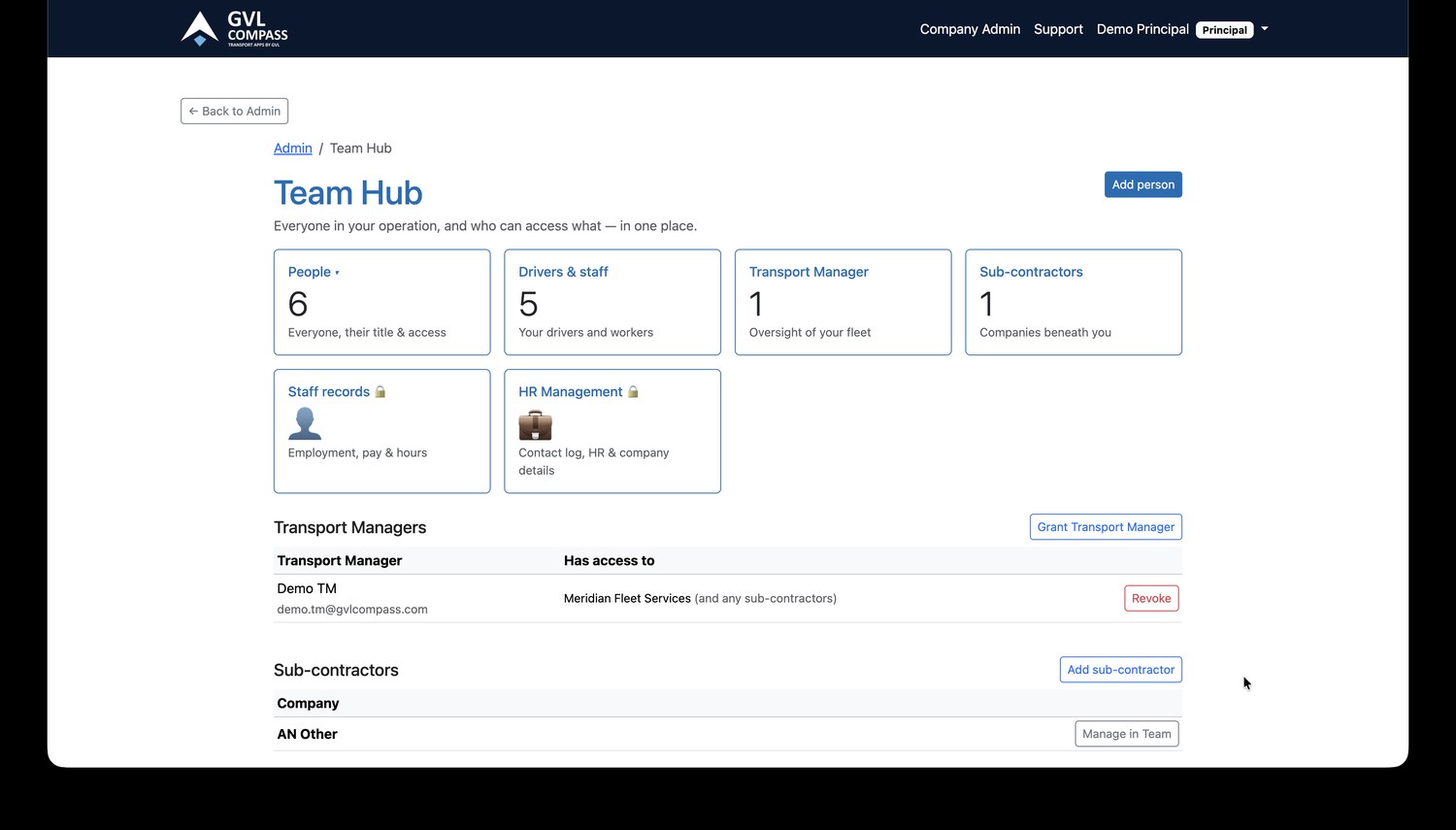Select the Principal role badge
The height and width of the screenshot is (830, 1456).
(1225, 30)
